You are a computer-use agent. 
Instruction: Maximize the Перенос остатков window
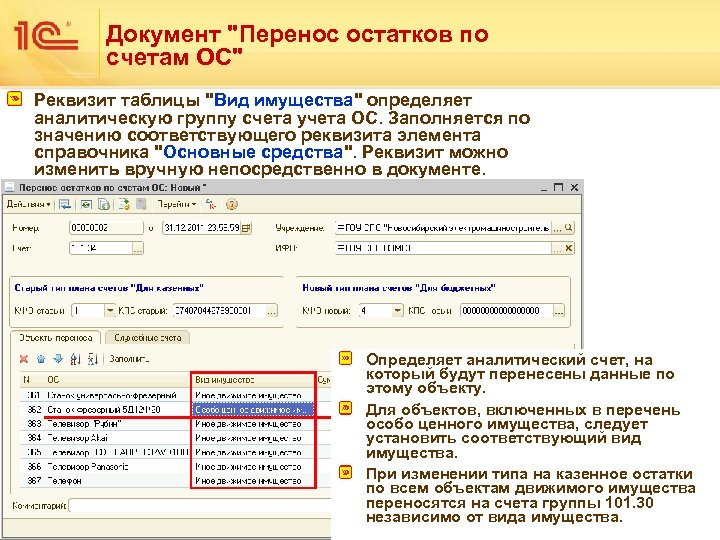(558, 187)
